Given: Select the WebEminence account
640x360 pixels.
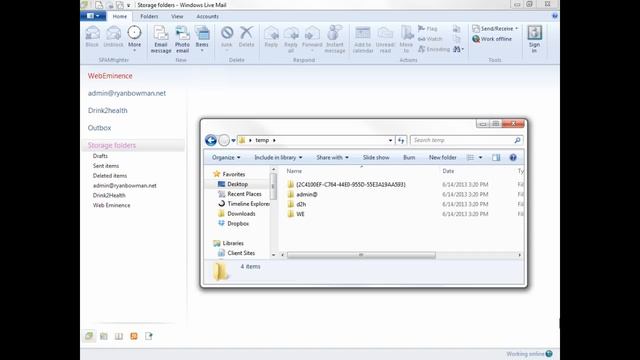Looking at the screenshot, I should [x=110, y=76].
